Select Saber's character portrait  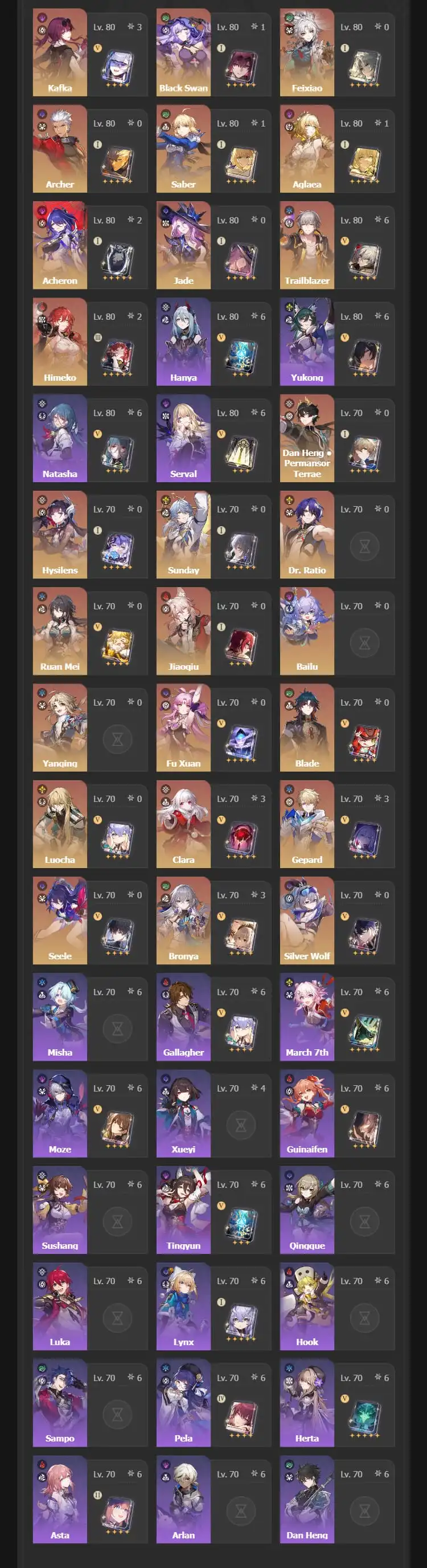[183, 149]
